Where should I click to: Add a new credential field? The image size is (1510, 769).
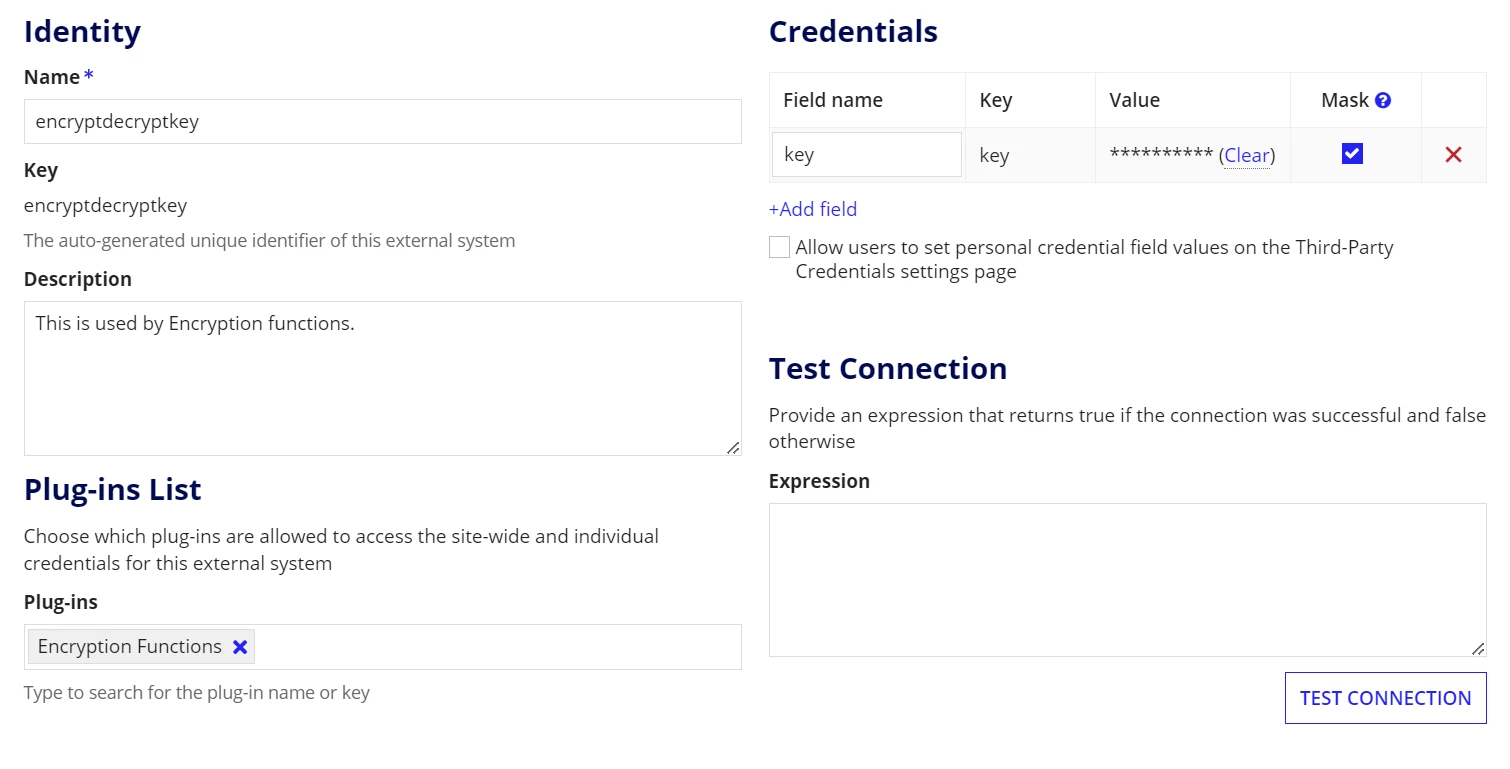click(x=813, y=209)
